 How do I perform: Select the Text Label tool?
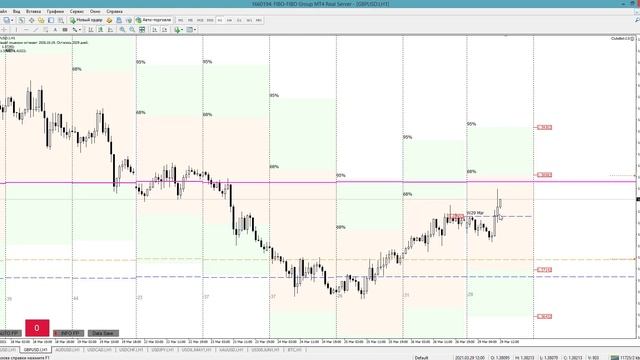point(65,29)
